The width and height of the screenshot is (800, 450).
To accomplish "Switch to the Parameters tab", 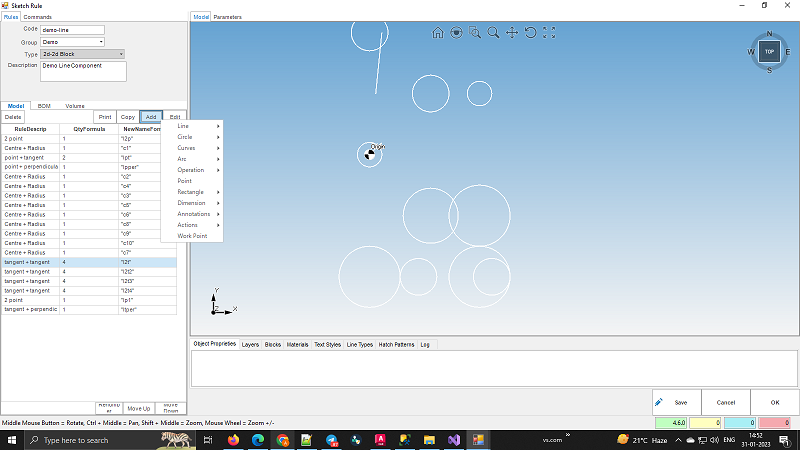I will [227, 17].
